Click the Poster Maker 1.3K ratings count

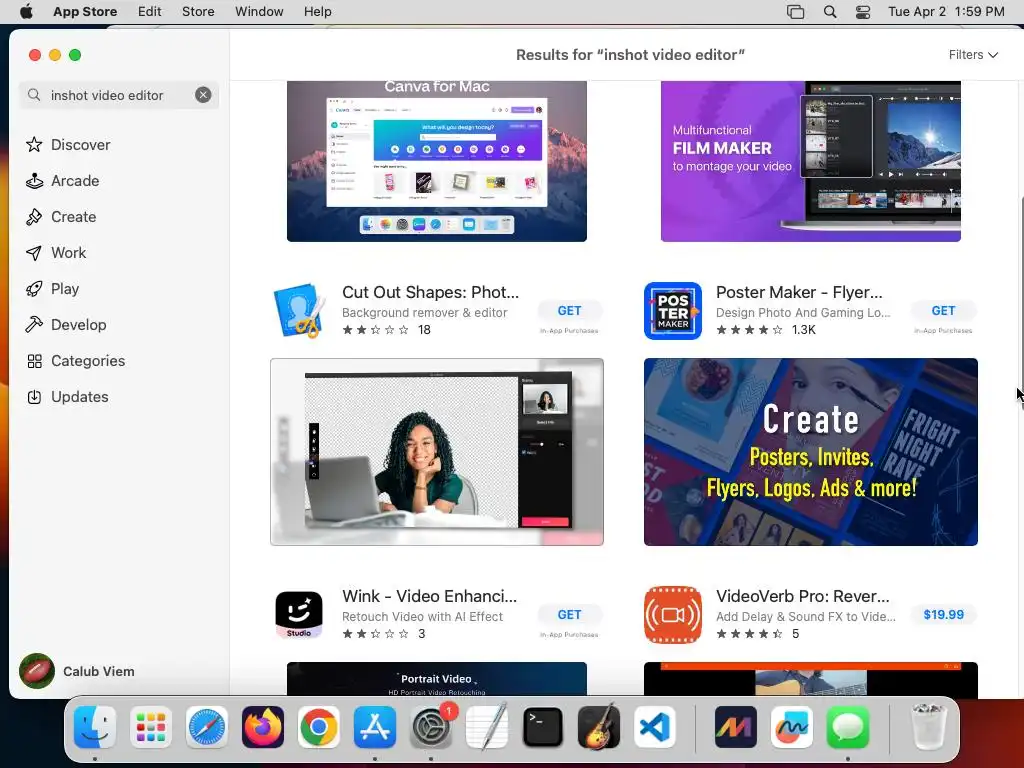803,330
